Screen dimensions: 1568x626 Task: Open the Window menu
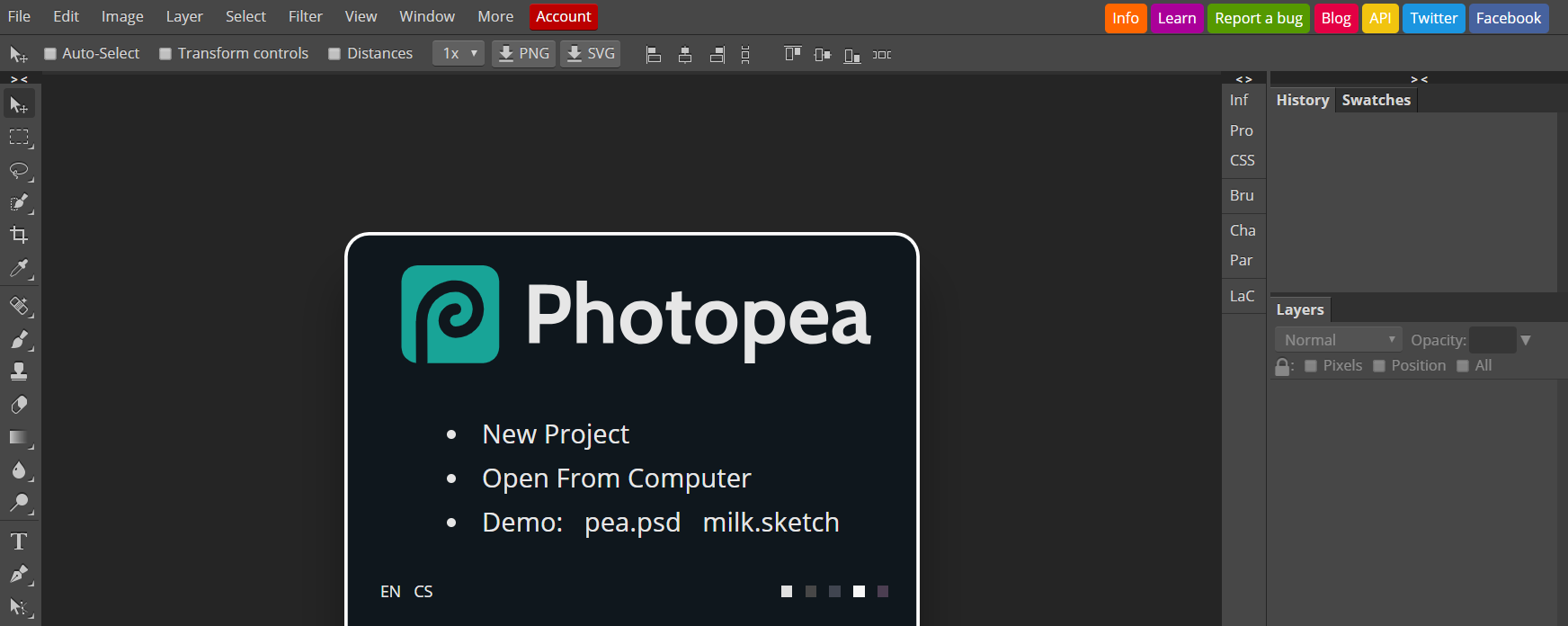(x=427, y=16)
